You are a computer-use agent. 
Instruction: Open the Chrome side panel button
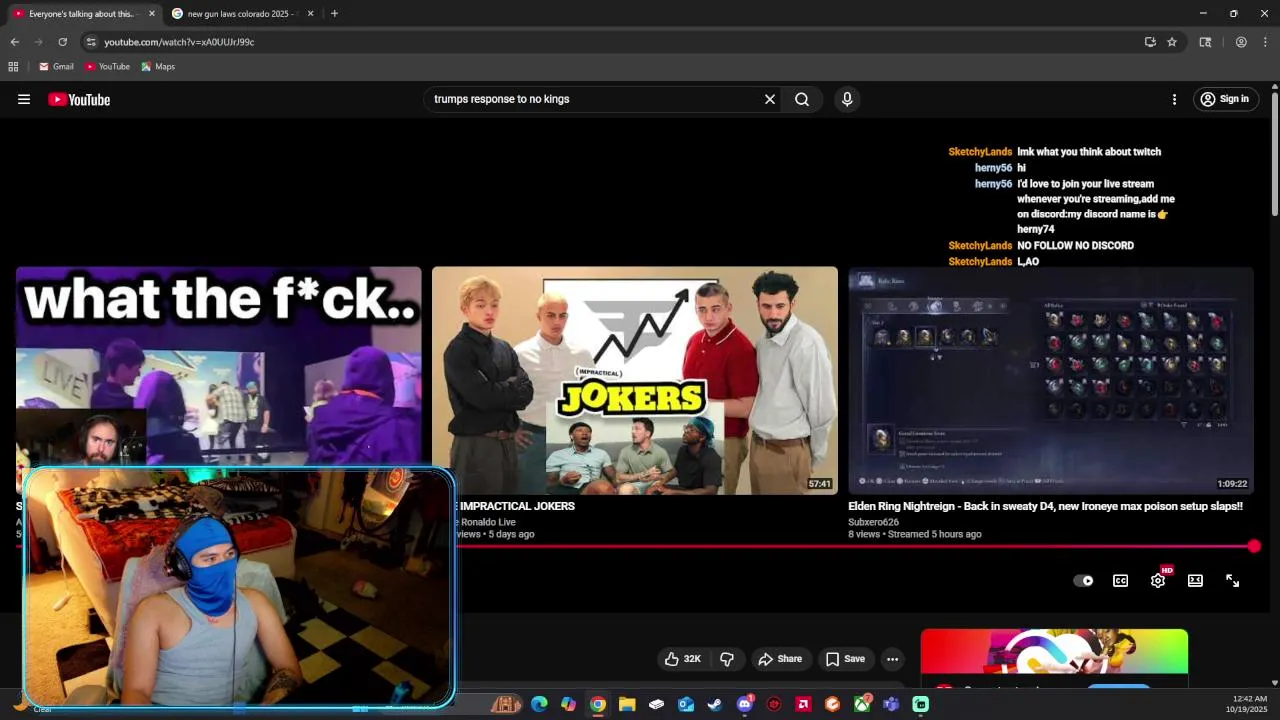click(x=1205, y=42)
